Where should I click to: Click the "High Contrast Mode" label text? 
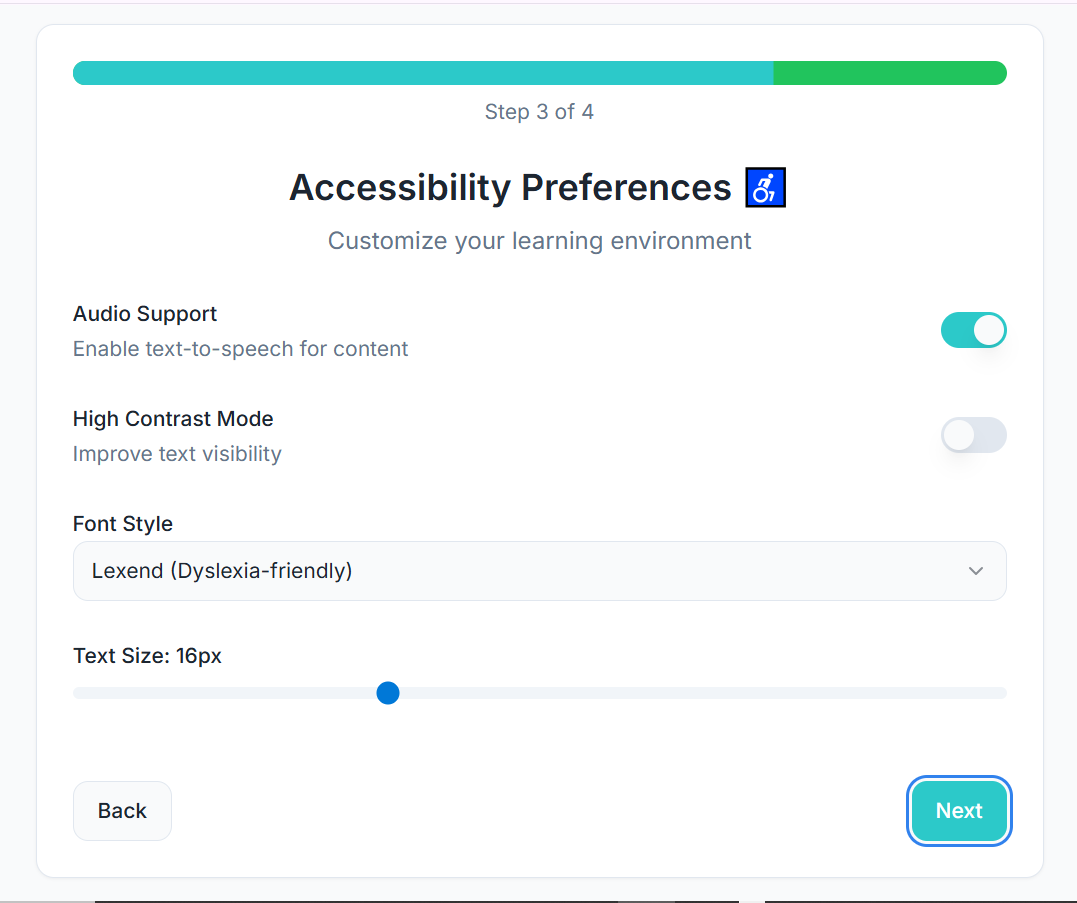click(173, 419)
